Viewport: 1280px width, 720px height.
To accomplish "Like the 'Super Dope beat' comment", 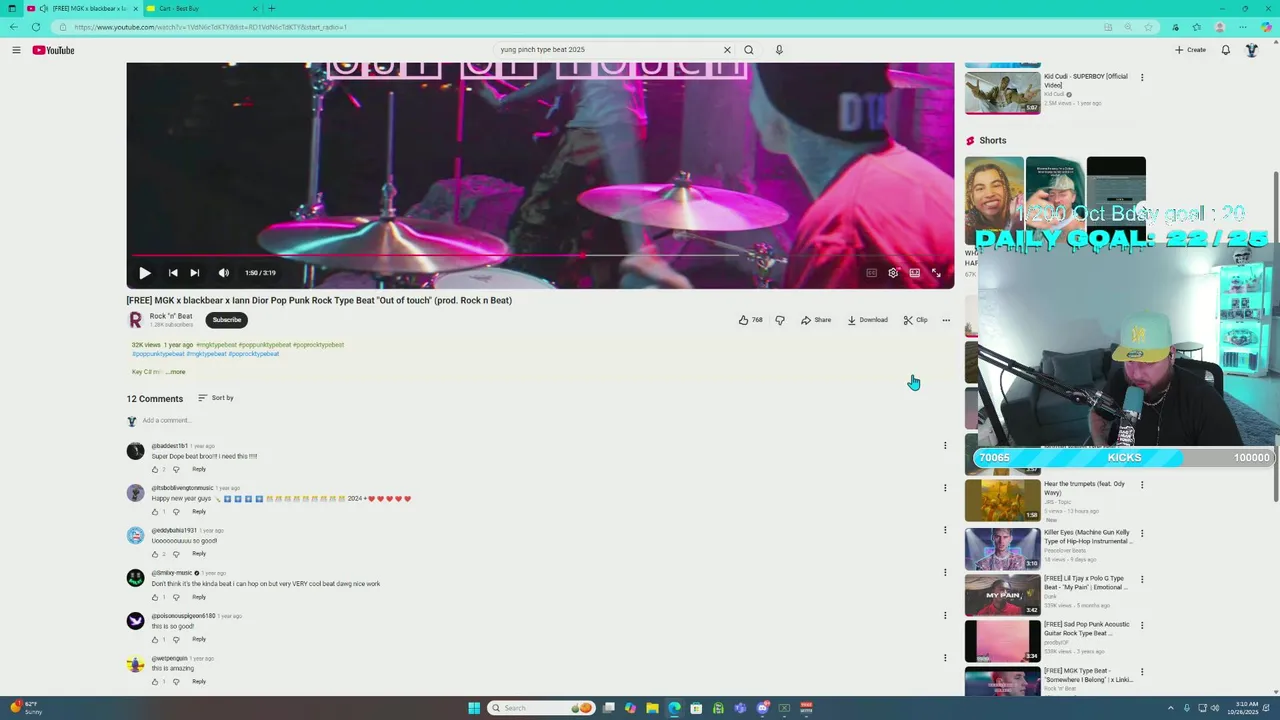I will 155,469.
